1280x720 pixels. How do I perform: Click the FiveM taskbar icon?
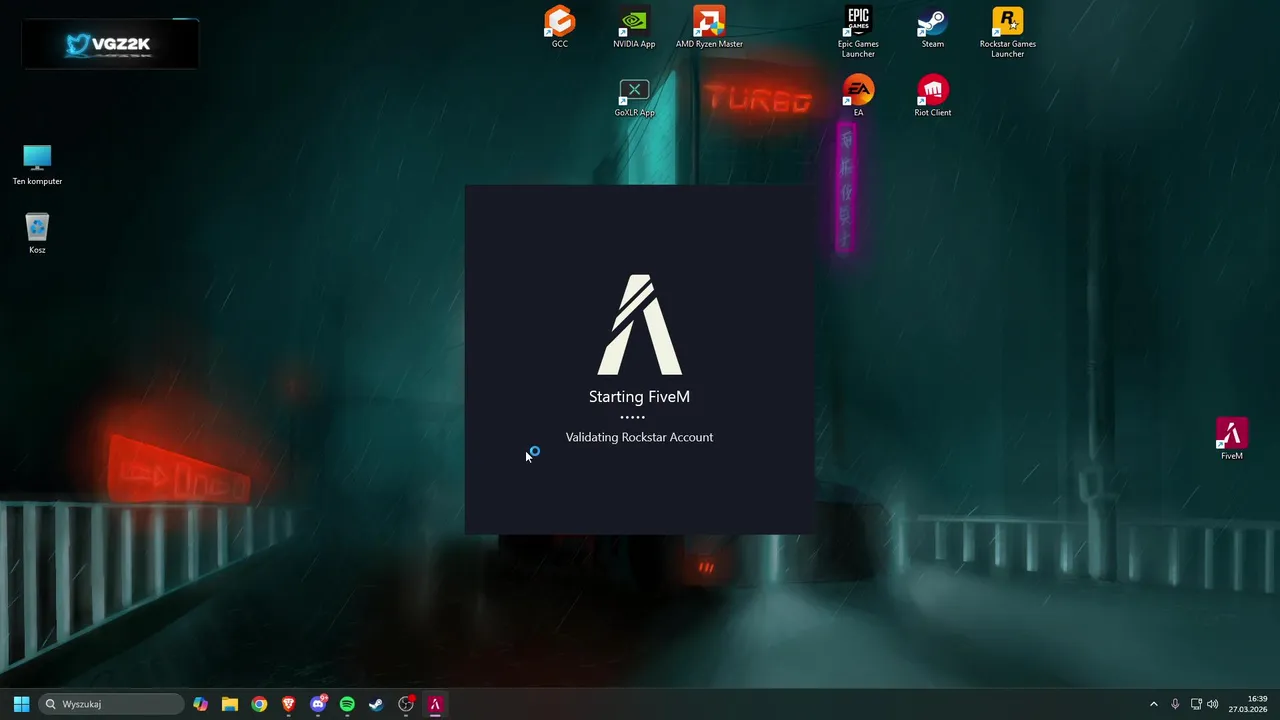[435, 704]
